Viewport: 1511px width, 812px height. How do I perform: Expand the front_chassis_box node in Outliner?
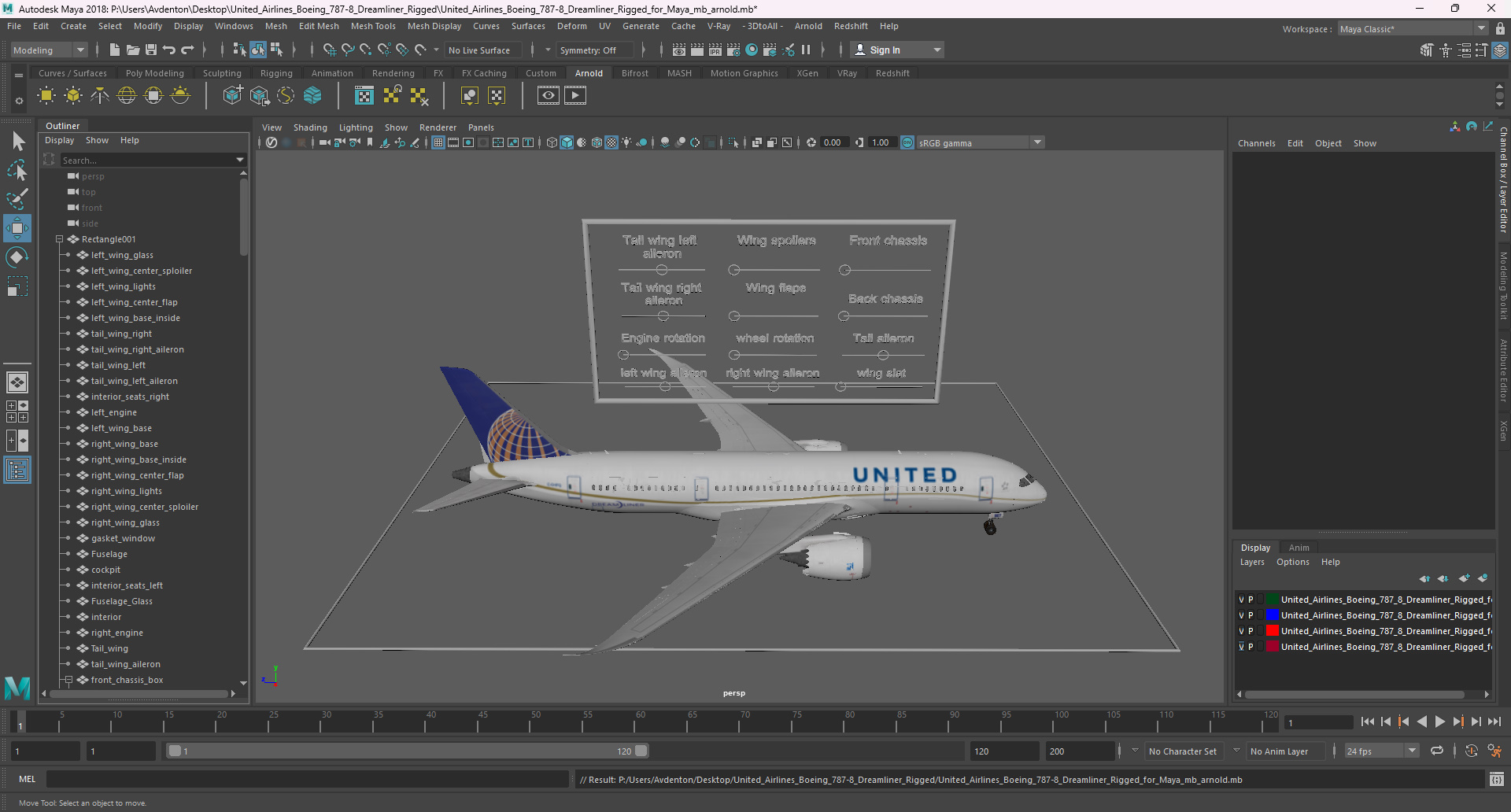[68, 680]
